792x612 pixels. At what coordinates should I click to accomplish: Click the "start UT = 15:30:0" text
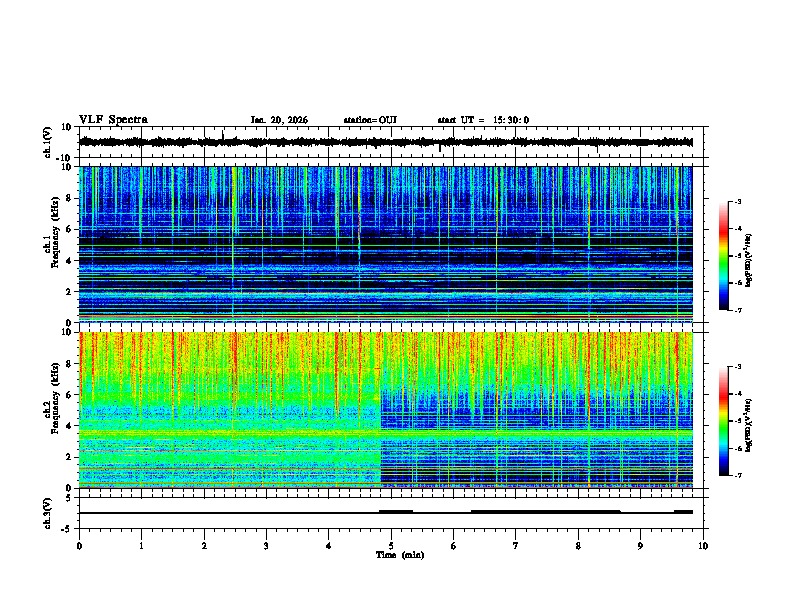[483, 120]
